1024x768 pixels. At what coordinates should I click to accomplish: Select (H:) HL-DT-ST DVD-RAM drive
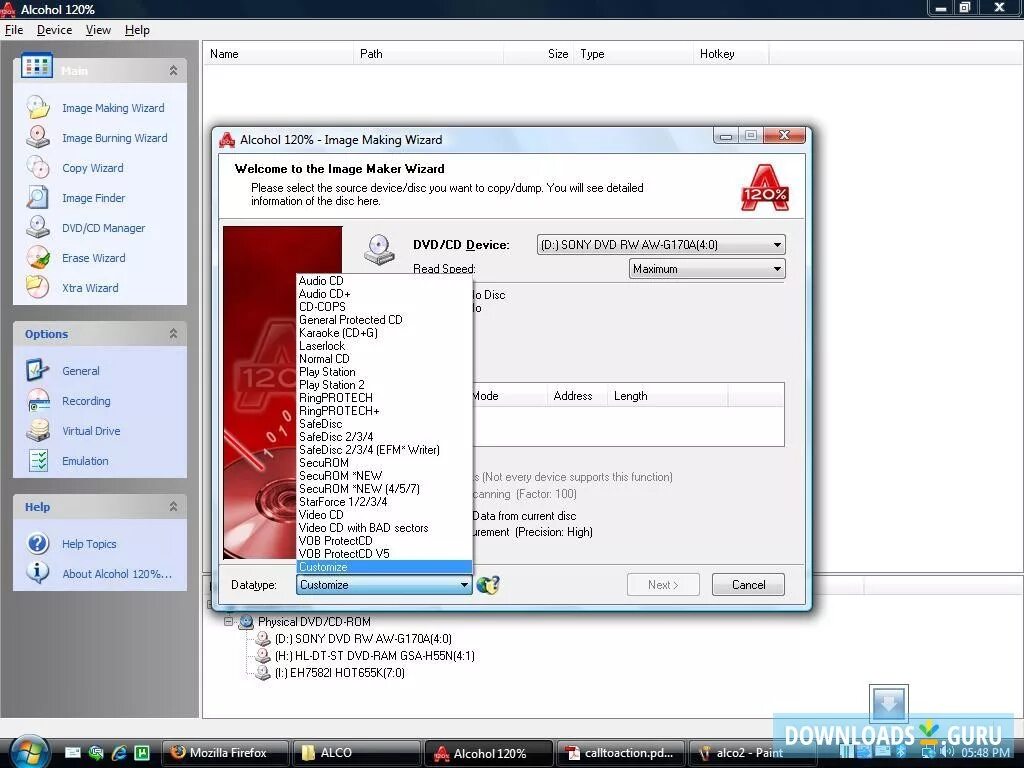pos(374,656)
